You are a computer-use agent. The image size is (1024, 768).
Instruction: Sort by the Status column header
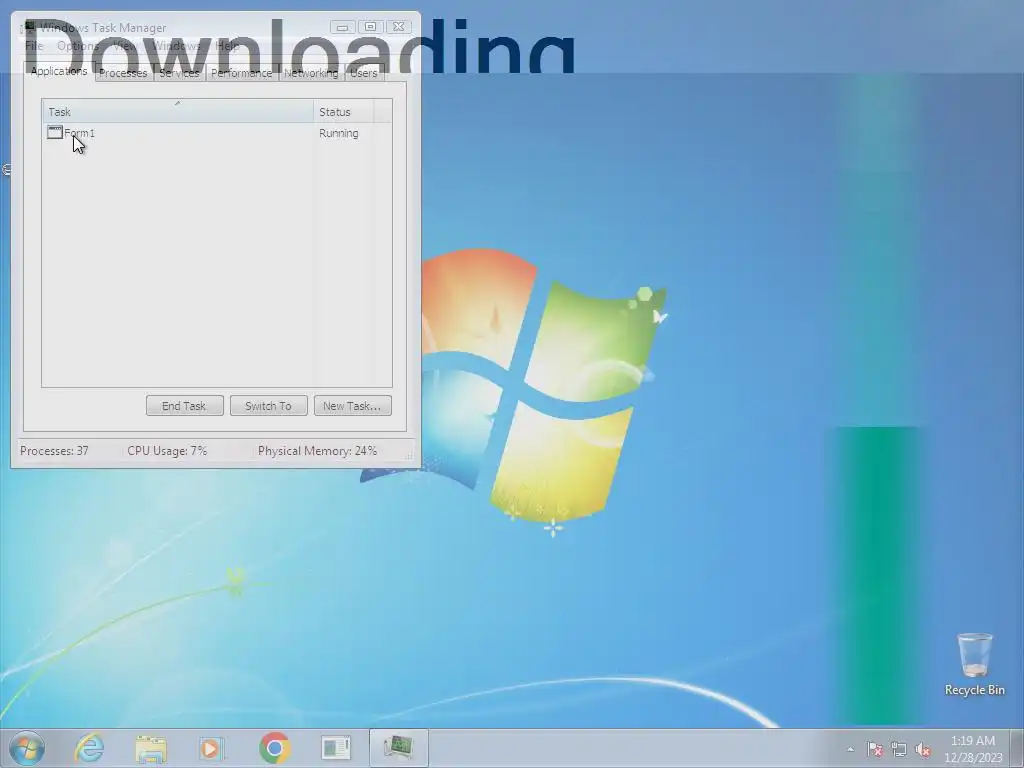coord(344,112)
